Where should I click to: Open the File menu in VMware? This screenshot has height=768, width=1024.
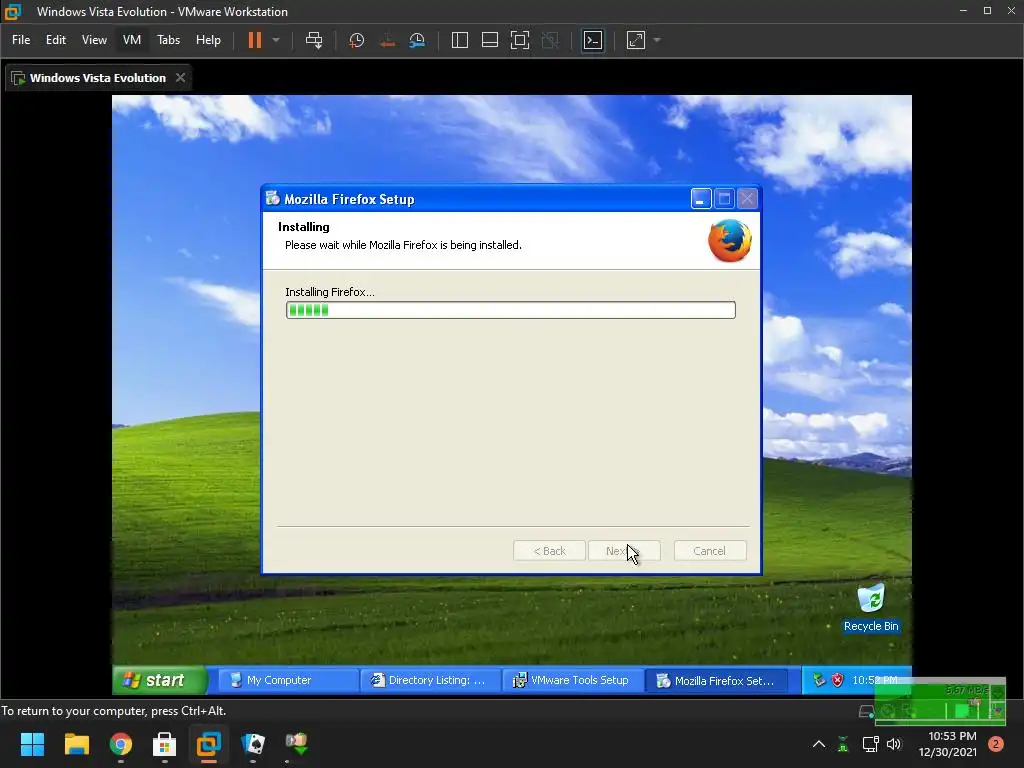(x=21, y=40)
